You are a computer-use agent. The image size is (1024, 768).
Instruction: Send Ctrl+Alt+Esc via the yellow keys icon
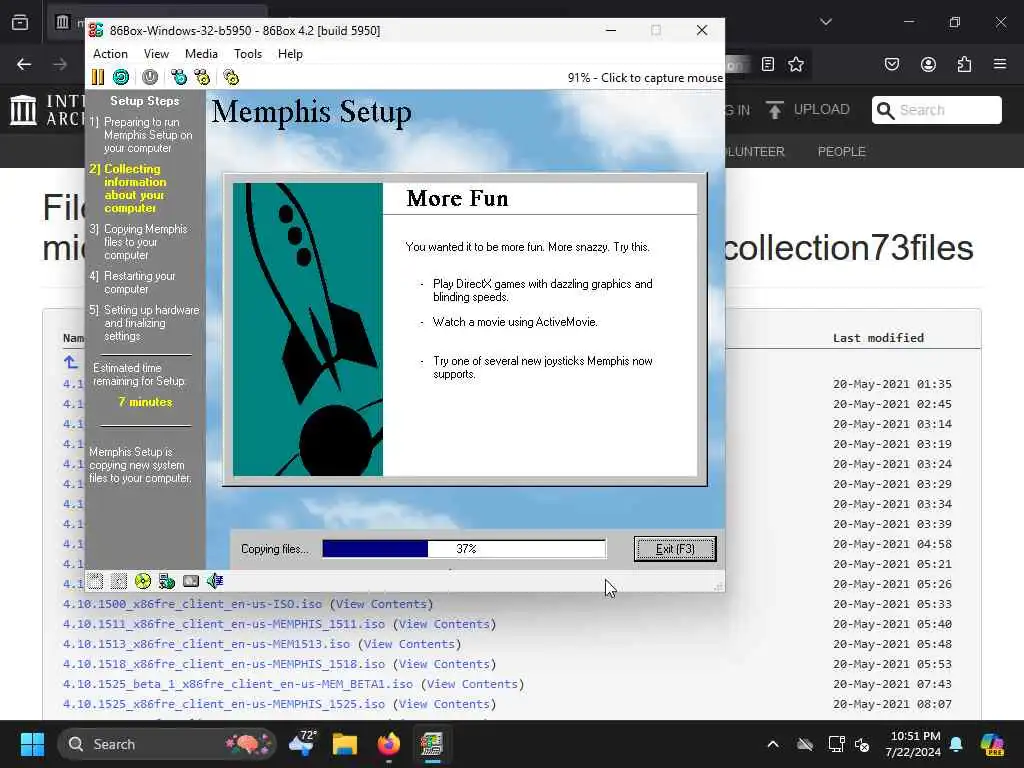[202, 77]
